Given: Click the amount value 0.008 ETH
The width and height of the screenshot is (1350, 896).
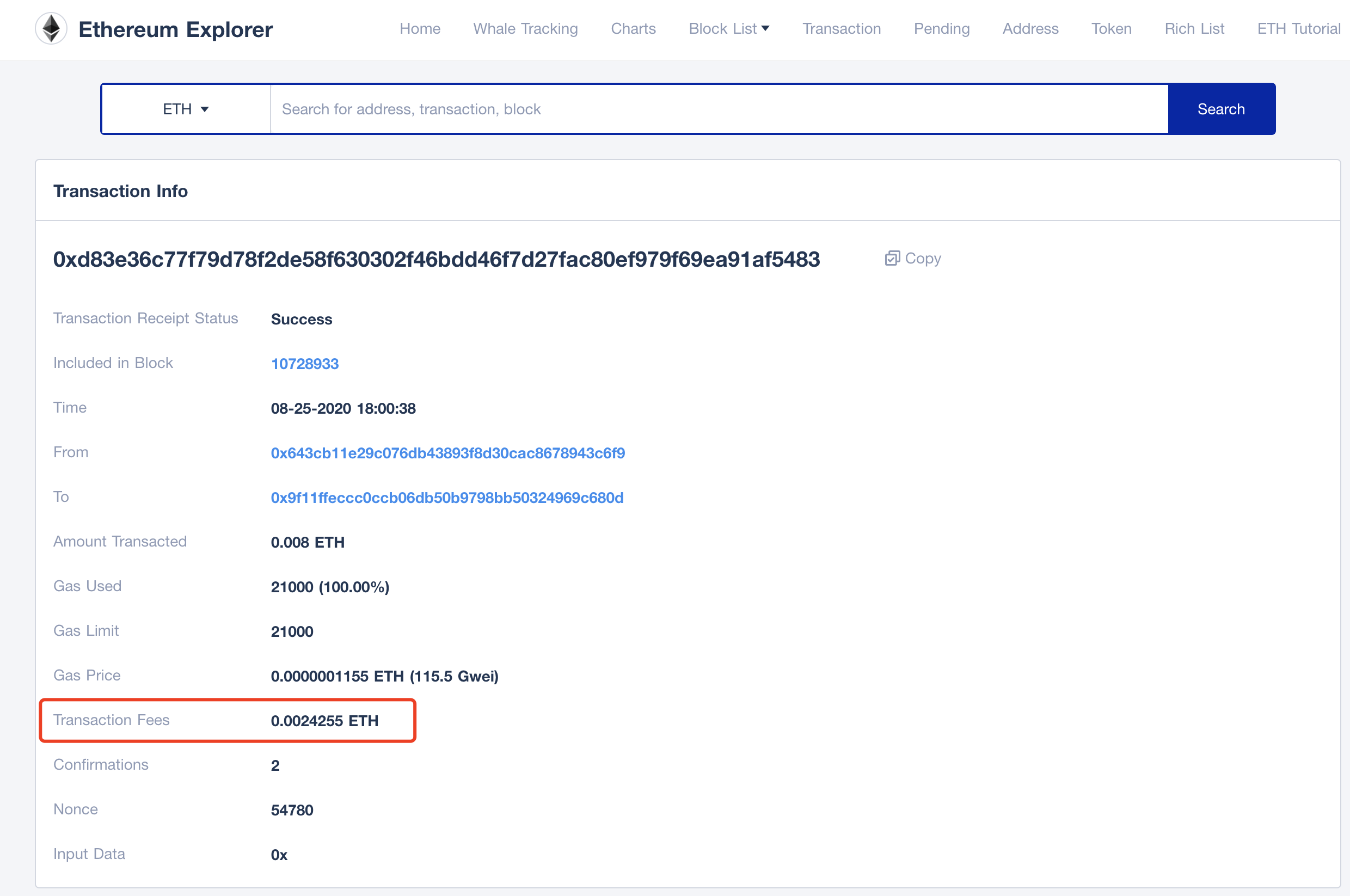Looking at the screenshot, I should point(308,542).
